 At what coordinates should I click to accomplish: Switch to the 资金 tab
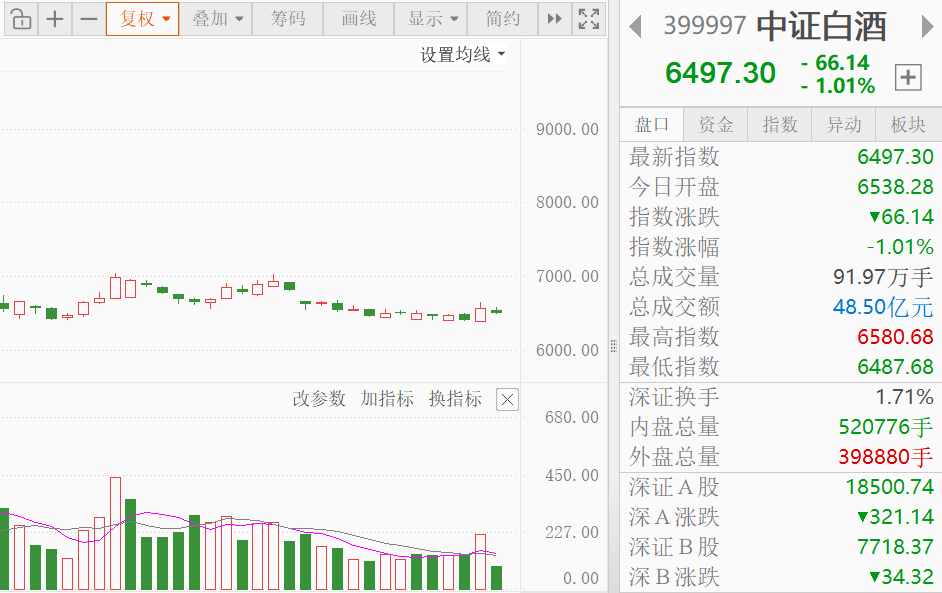pos(716,124)
